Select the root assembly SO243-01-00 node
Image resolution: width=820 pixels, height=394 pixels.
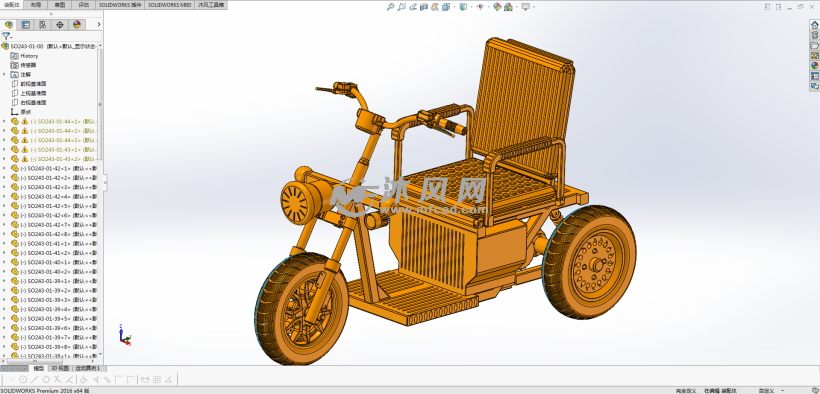(50, 46)
